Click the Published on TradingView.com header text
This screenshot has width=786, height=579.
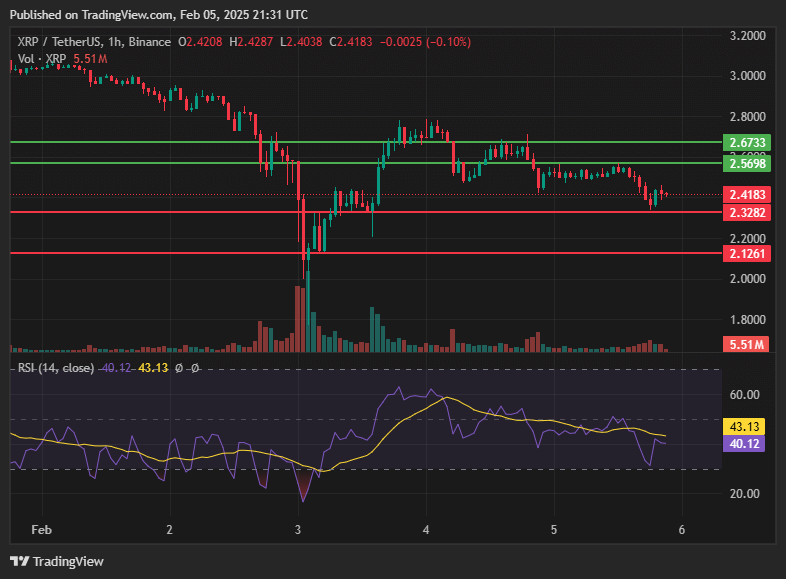(x=158, y=15)
